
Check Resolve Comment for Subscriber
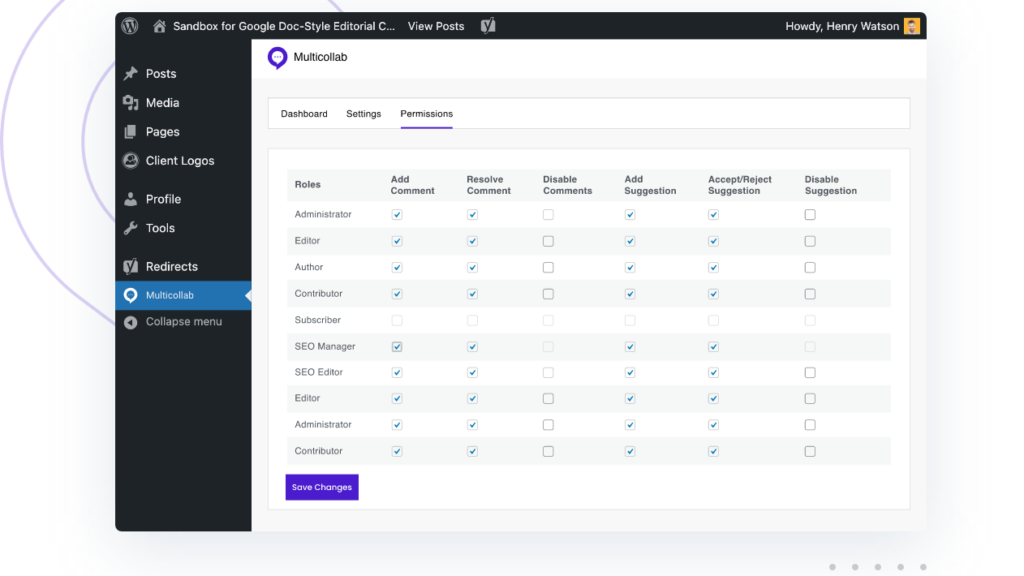(472, 321)
